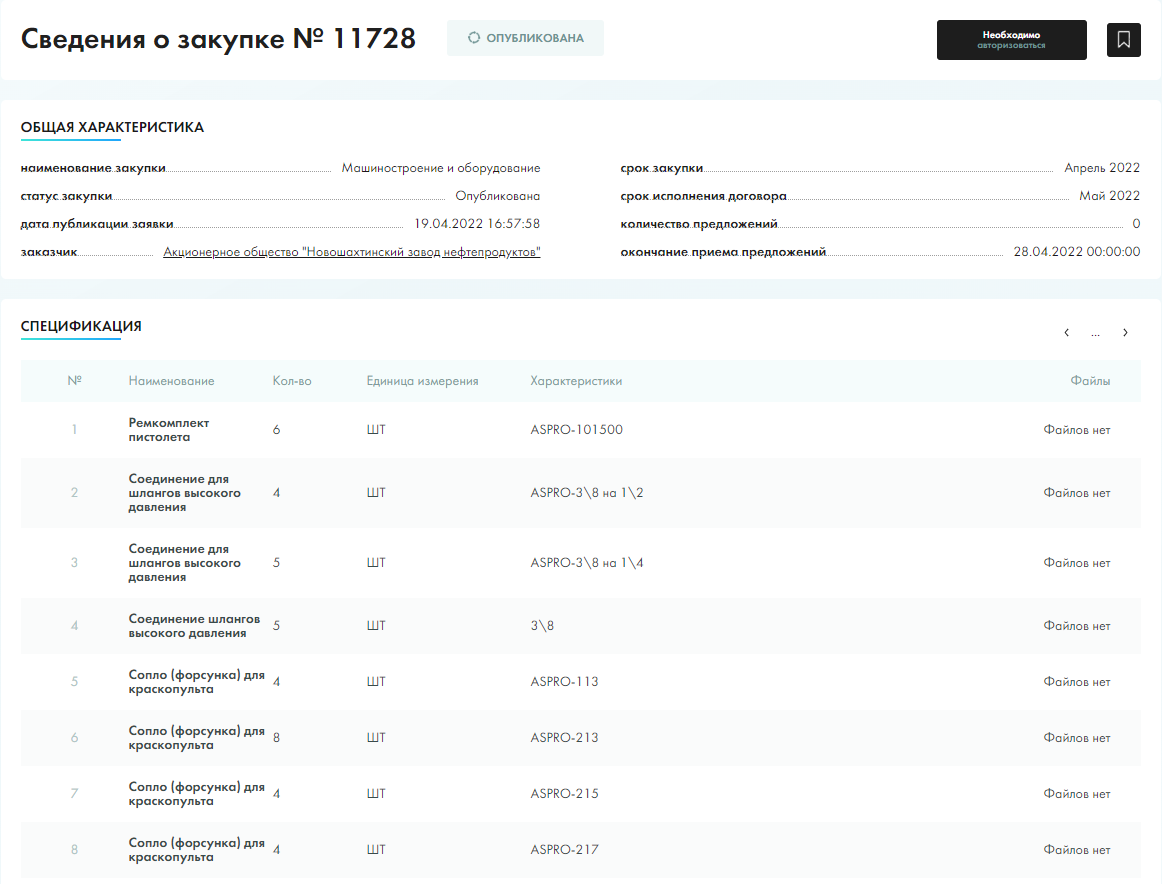Click the '№' column header

click(x=74, y=381)
